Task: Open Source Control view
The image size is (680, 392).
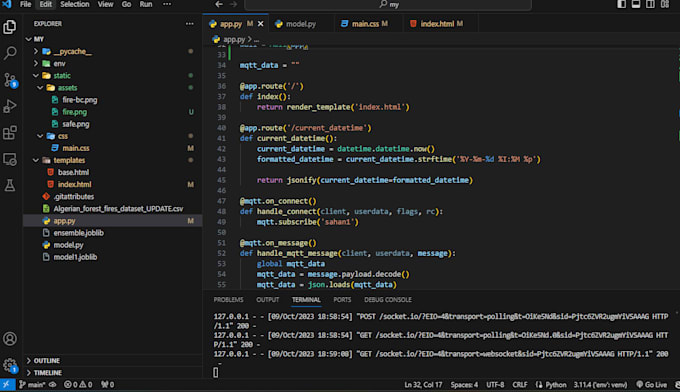Action: tap(10, 80)
